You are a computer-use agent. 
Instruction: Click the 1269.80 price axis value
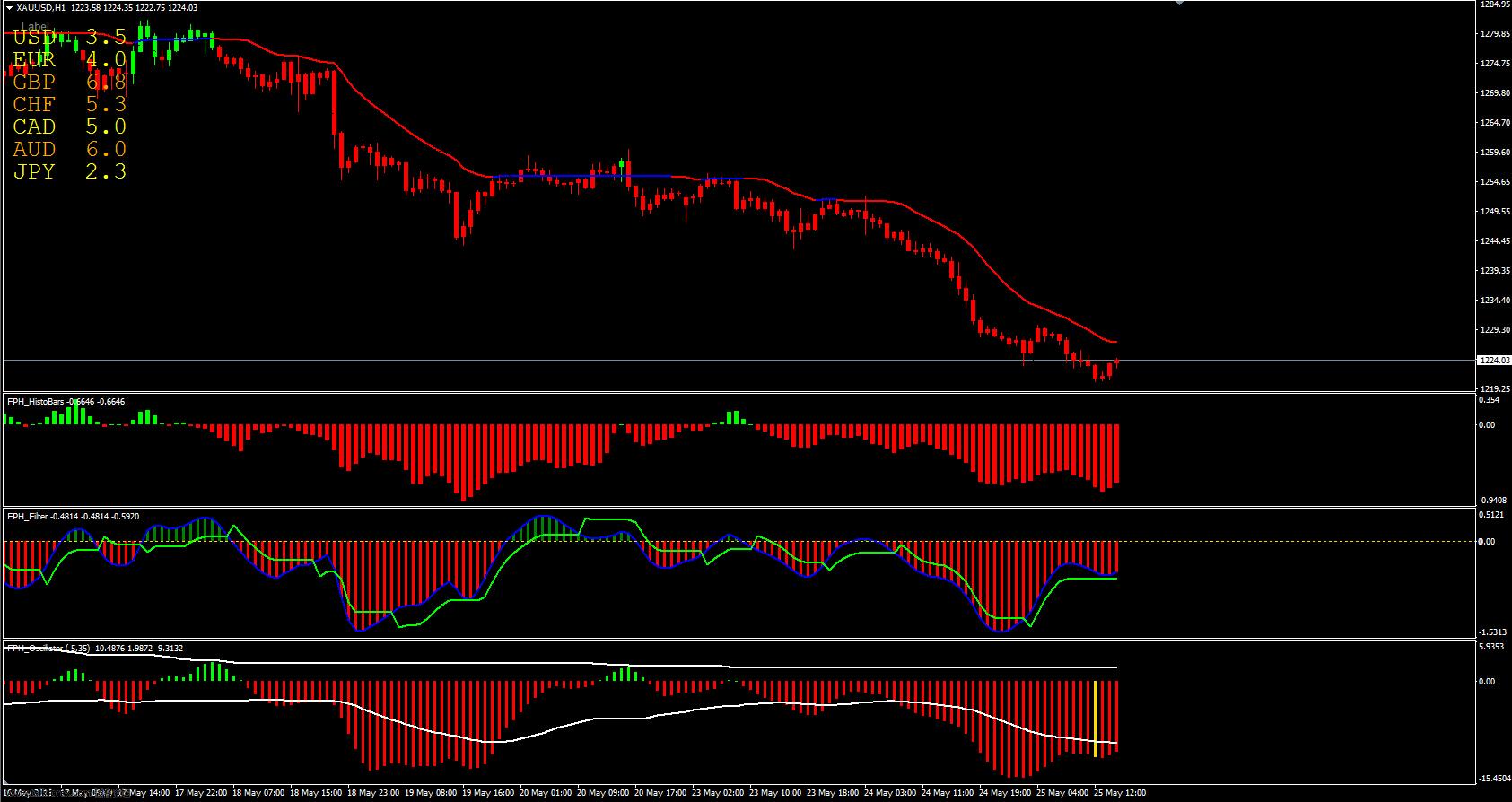[x=1494, y=92]
